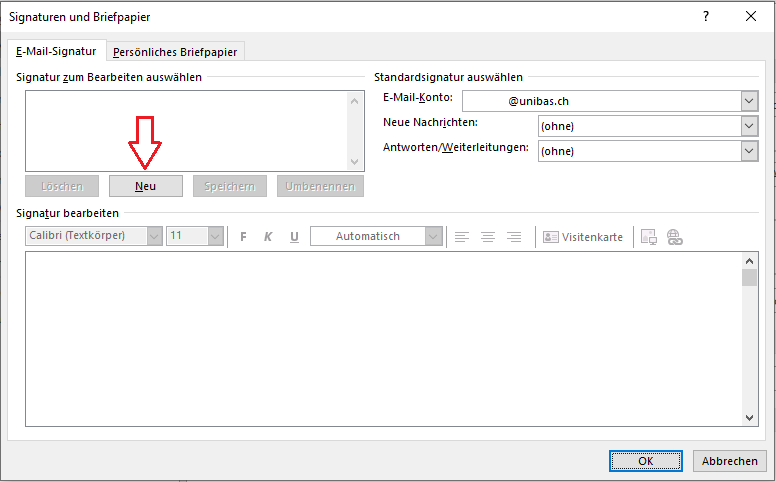This screenshot has width=776, height=482.
Task: Open font name dropdown Calibri (Textkörper)
Action: (x=154, y=237)
